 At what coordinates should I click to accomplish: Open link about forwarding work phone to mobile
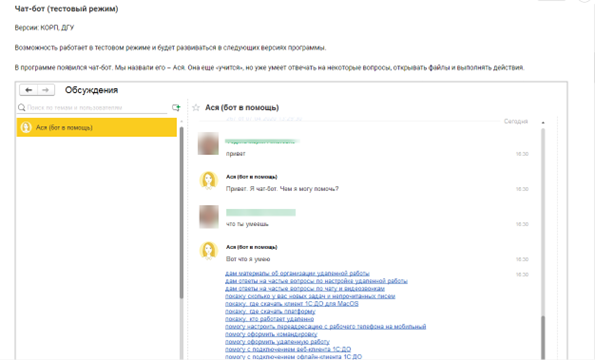tap(326, 326)
